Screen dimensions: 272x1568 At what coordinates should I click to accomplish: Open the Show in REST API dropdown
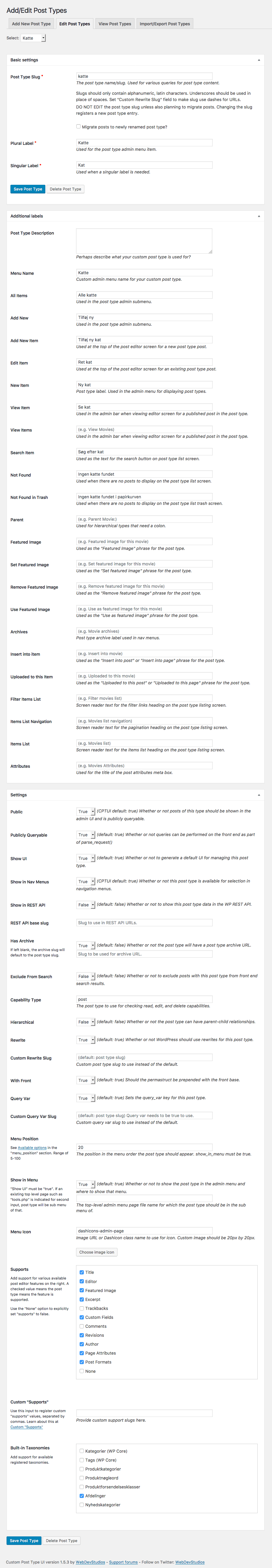[x=86, y=905]
